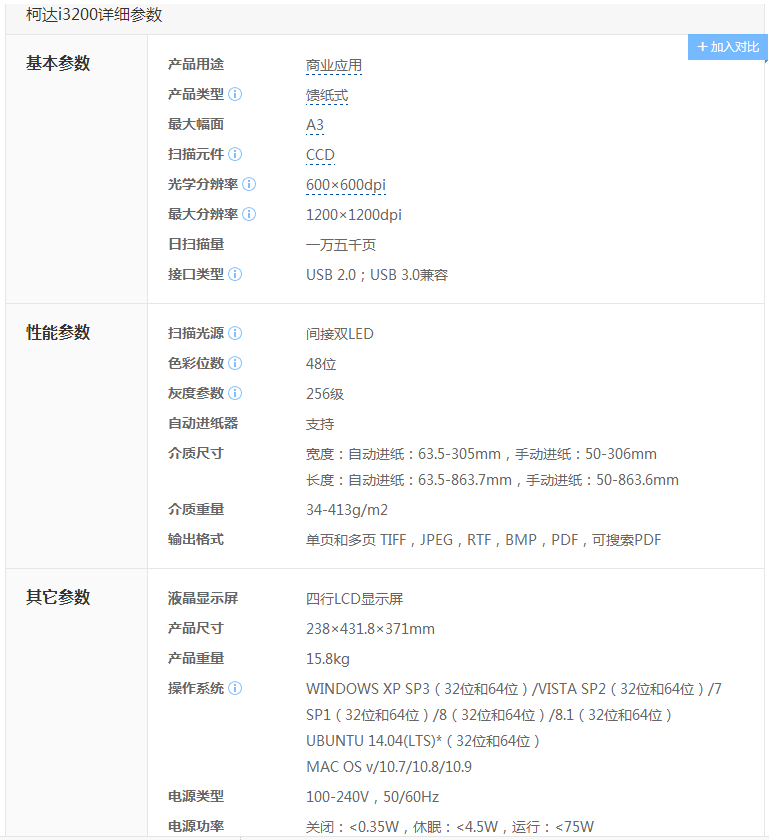Follow the CCD link

(x=320, y=155)
